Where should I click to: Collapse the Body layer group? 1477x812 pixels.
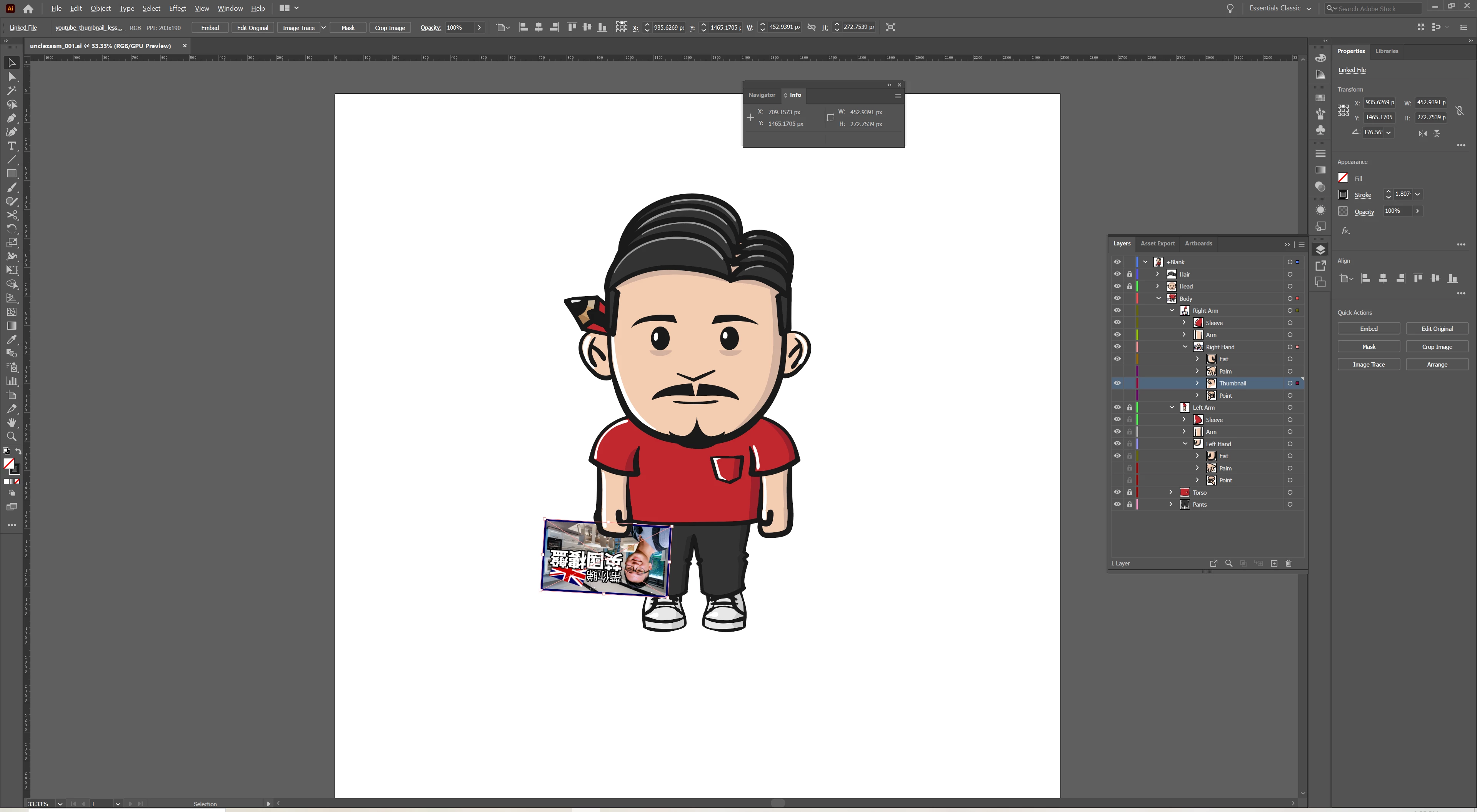[1158, 298]
